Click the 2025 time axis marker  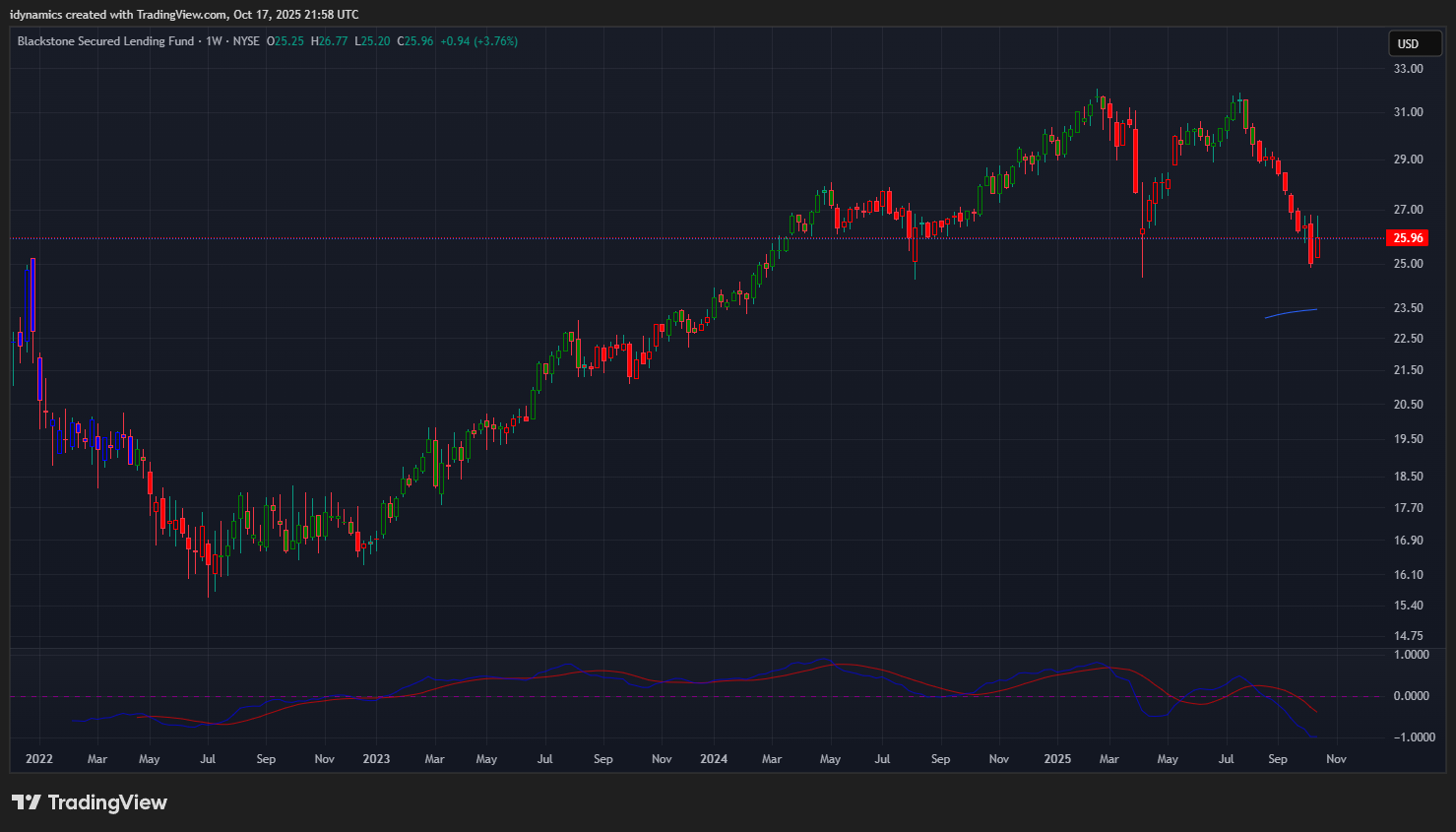1057,759
